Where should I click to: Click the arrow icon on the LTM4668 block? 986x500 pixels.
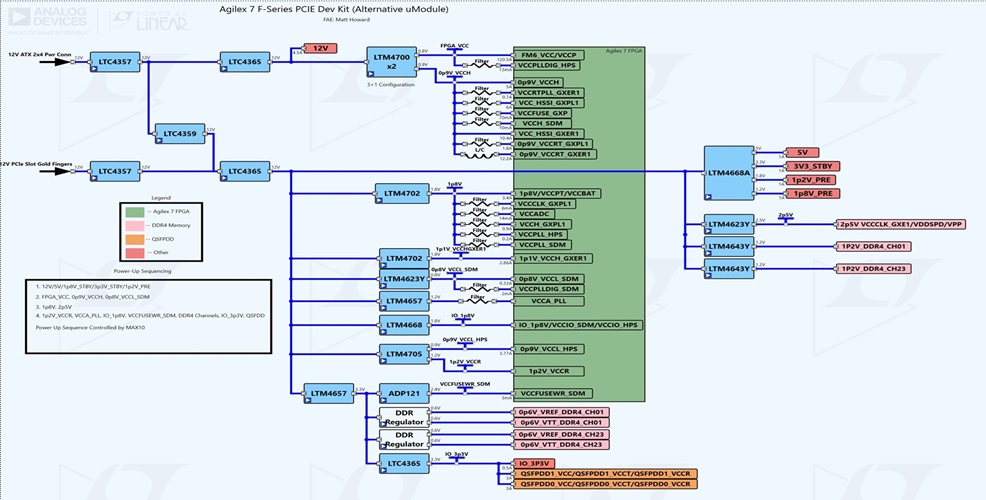pos(385,331)
